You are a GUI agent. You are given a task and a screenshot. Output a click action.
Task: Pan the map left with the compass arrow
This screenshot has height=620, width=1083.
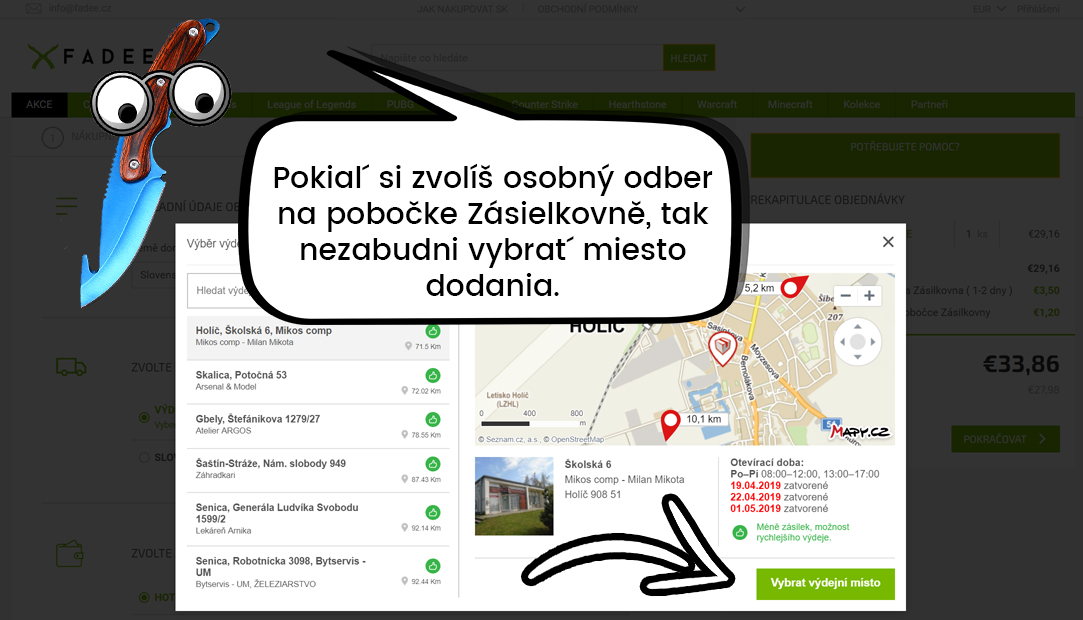(842, 342)
